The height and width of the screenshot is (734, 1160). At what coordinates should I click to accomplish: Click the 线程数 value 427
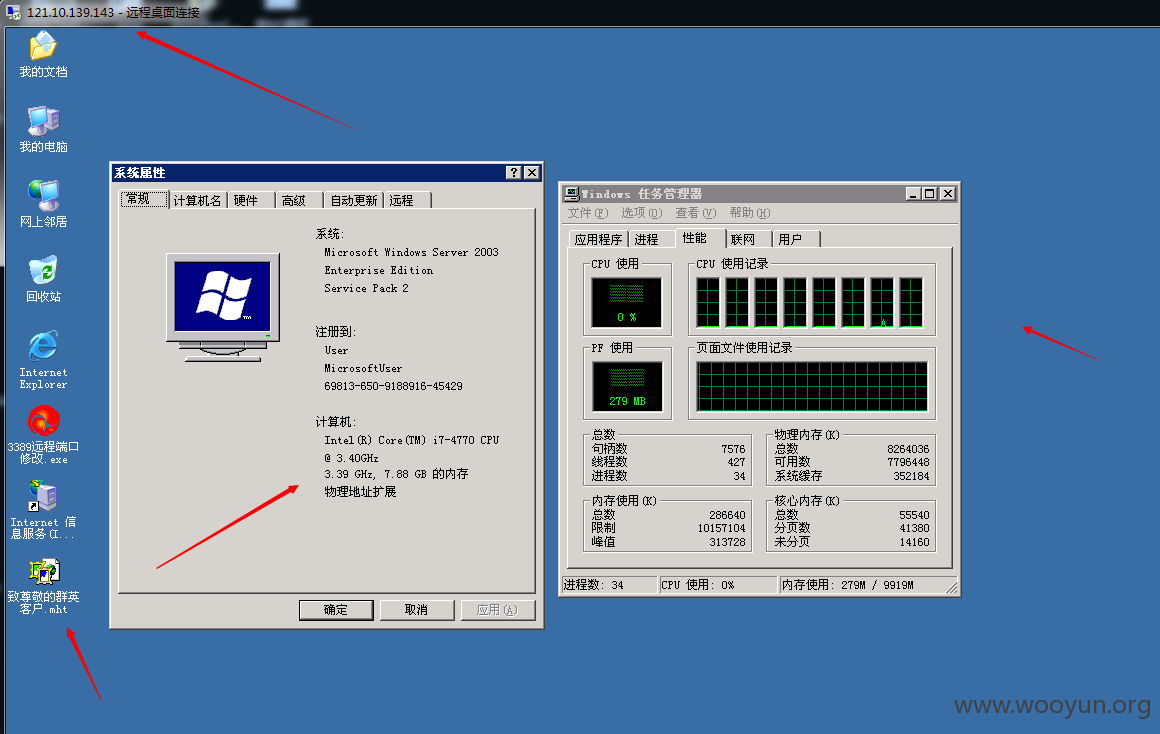736,462
